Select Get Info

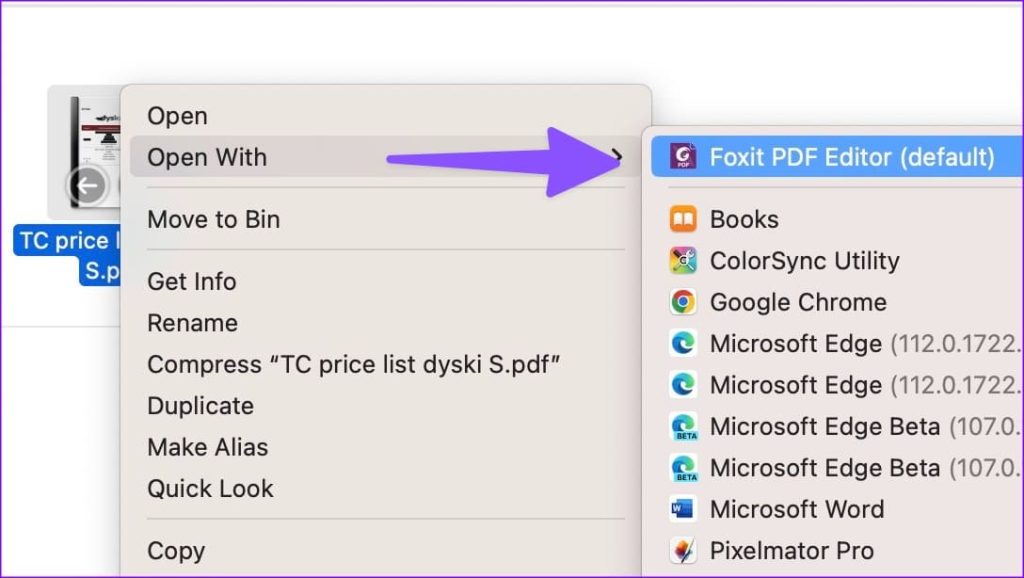pyautogui.click(x=191, y=281)
